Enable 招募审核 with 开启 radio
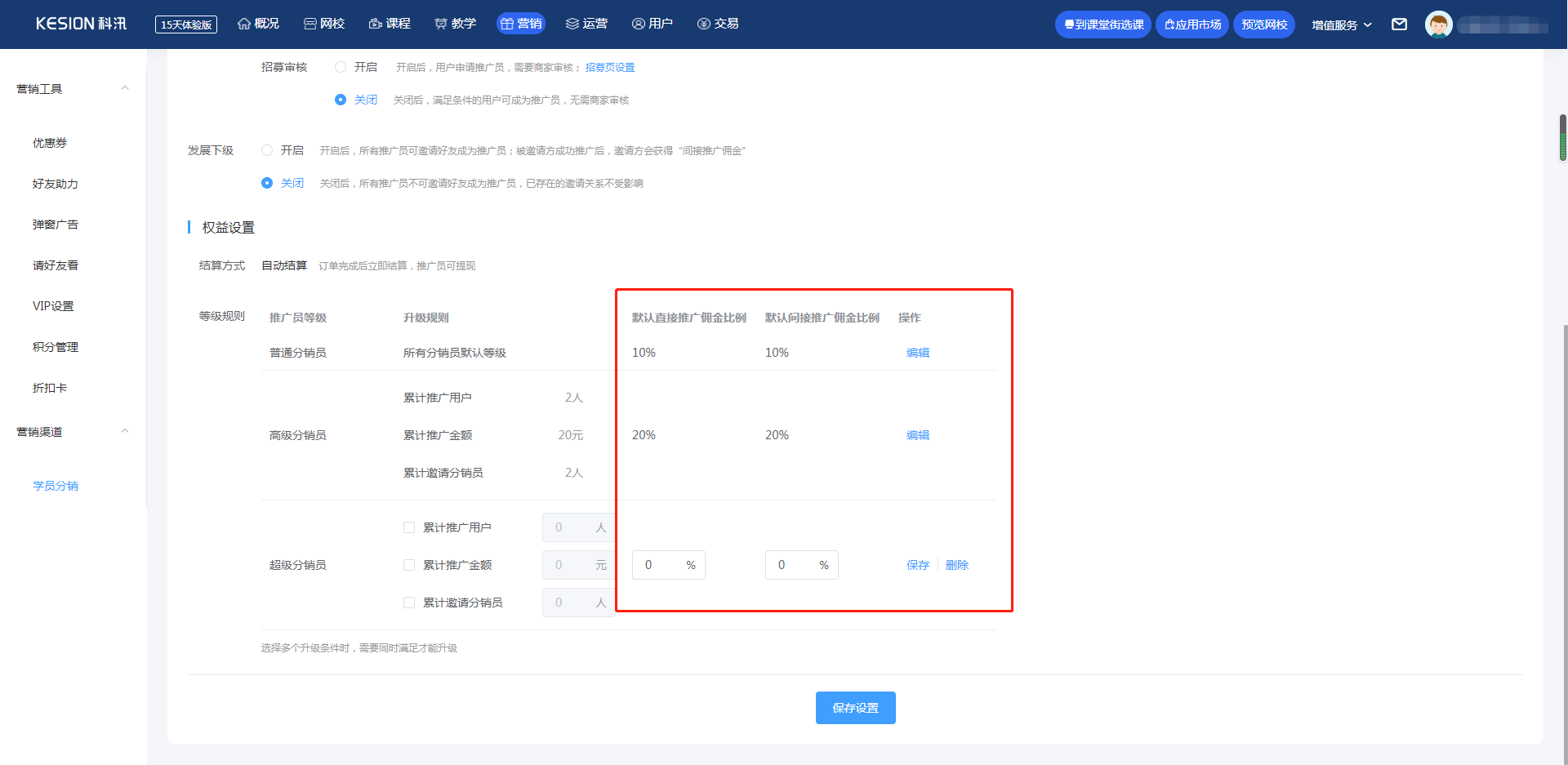The width and height of the screenshot is (1568, 765). coord(341,67)
